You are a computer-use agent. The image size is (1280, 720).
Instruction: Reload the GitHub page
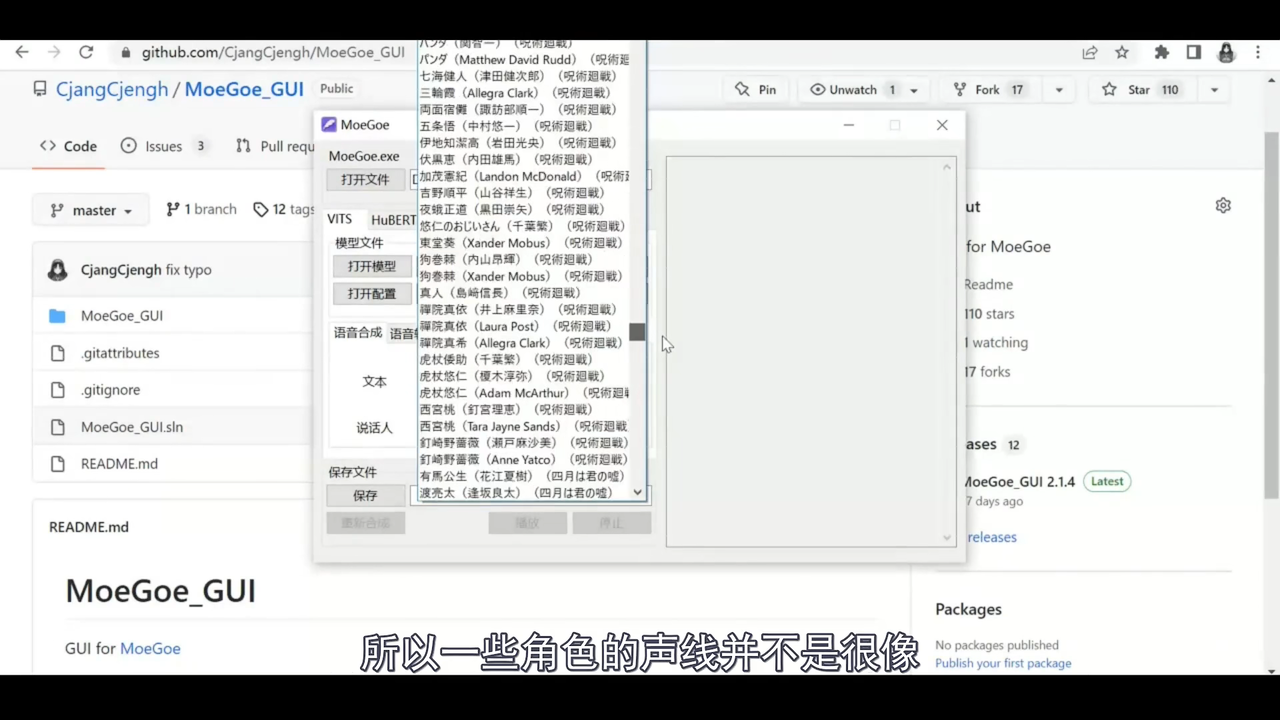pos(86,53)
